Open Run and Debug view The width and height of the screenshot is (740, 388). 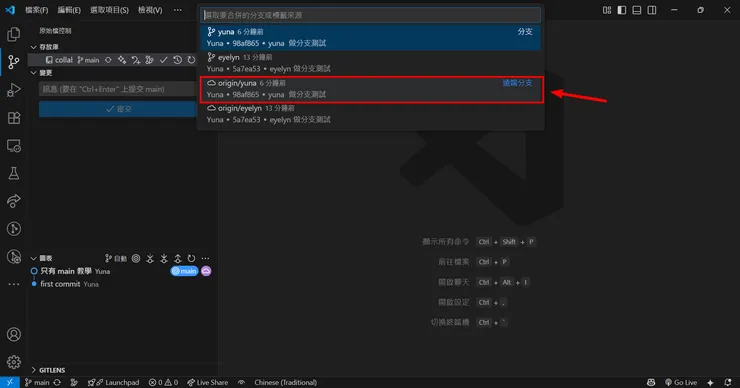coord(14,90)
